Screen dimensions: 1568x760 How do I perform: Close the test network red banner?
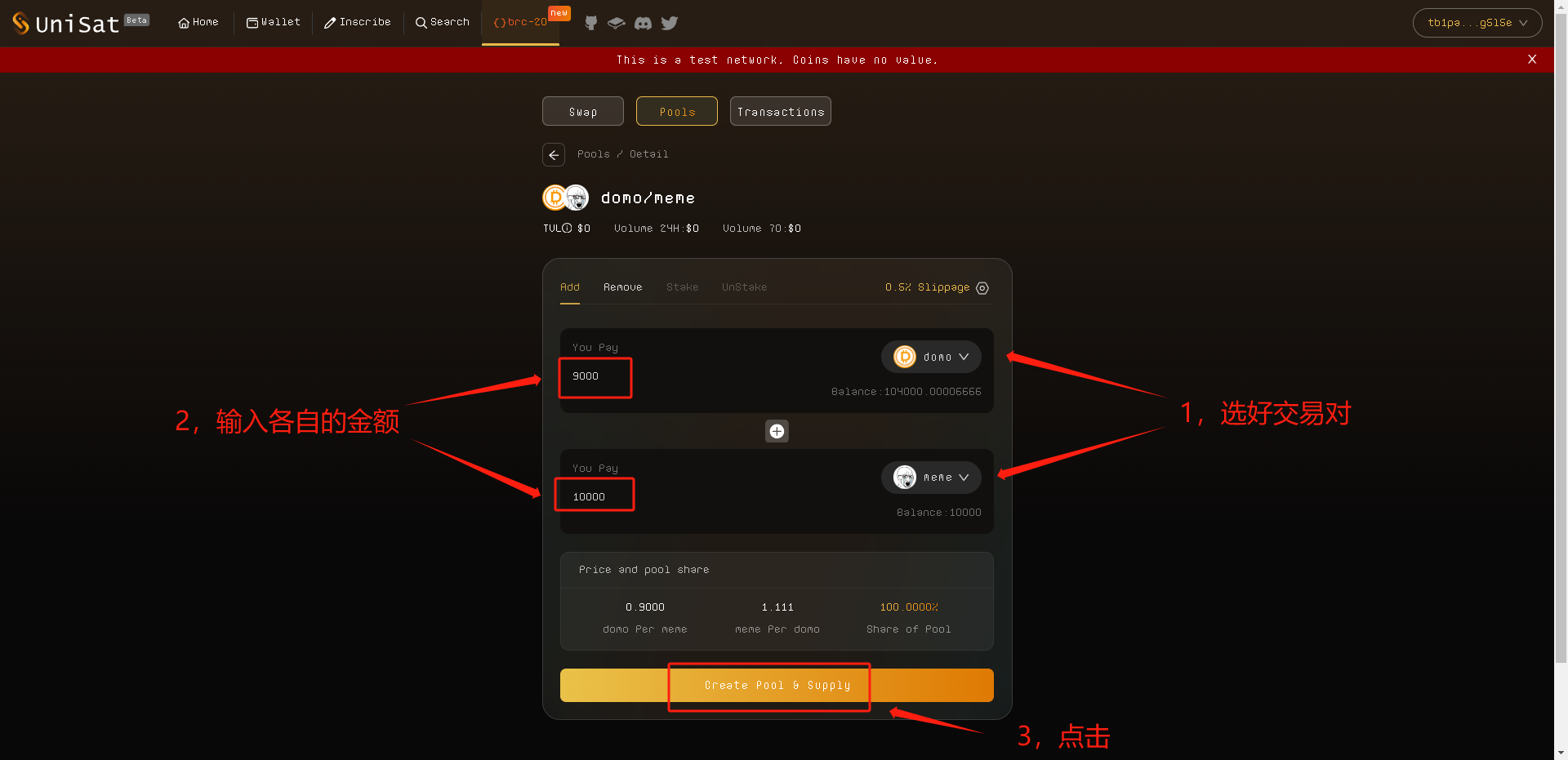(x=1532, y=60)
